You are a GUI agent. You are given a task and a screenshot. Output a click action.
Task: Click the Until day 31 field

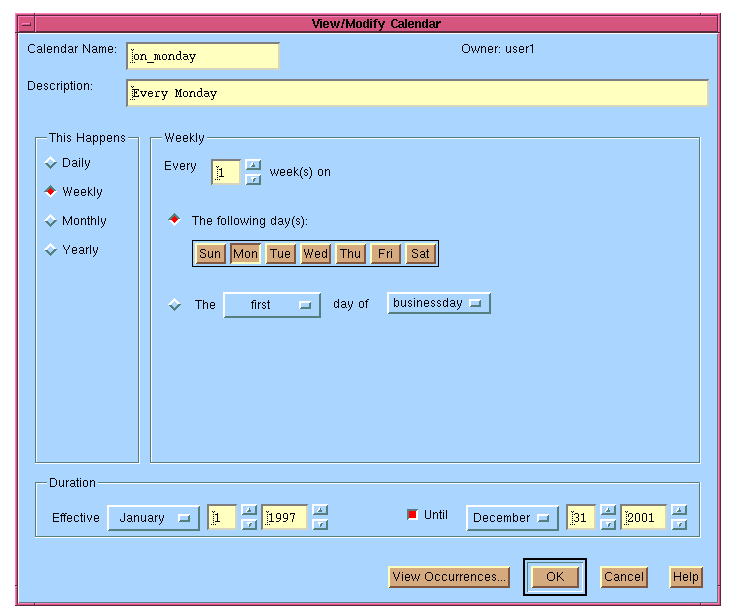pyautogui.click(x=581, y=518)
